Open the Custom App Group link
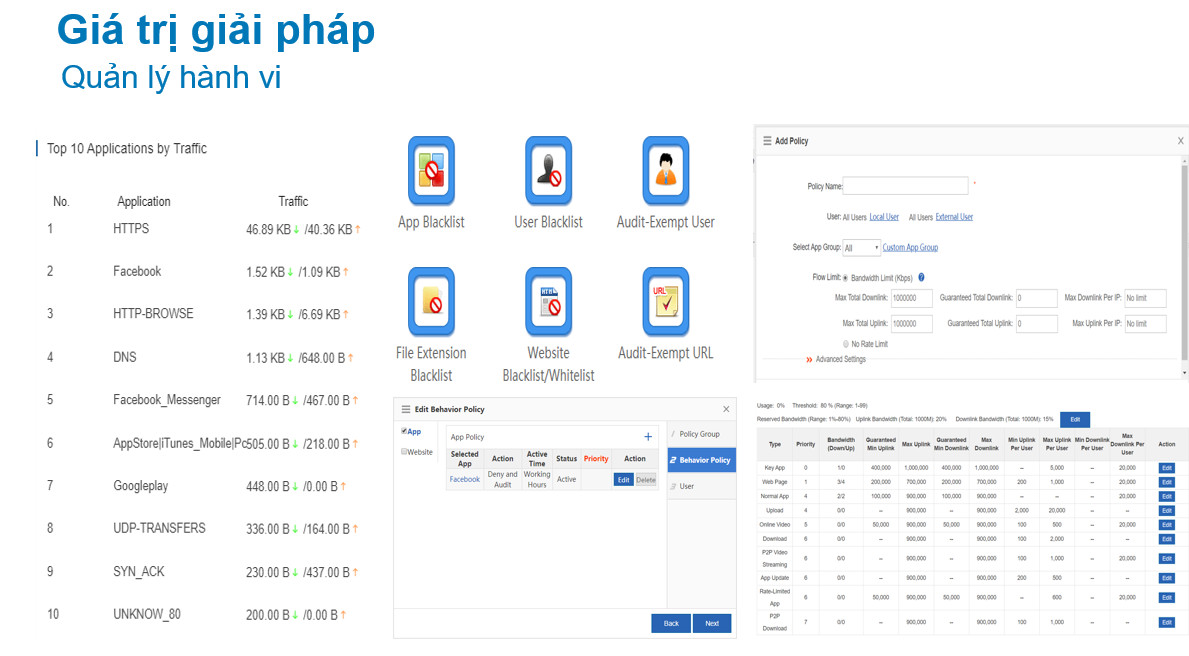This screenshot has width=1189, height=656. (x=910, y=248)
